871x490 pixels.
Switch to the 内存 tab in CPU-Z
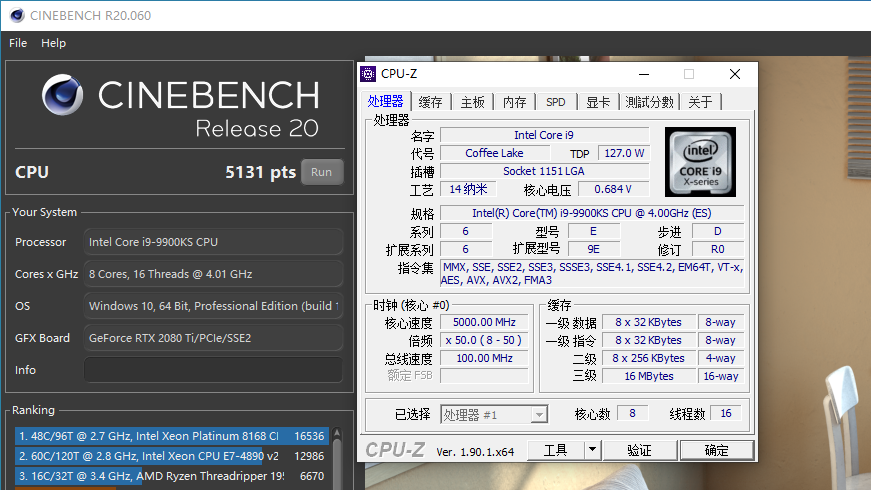coord(514,102)
